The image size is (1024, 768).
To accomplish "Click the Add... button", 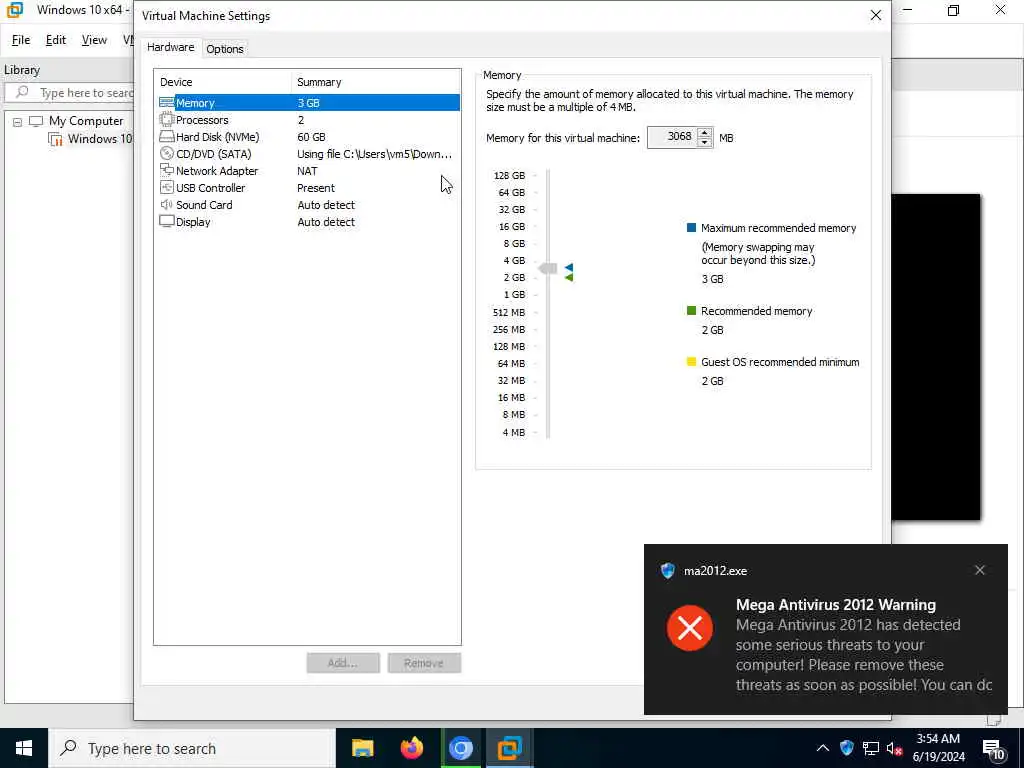I will 343,663.
